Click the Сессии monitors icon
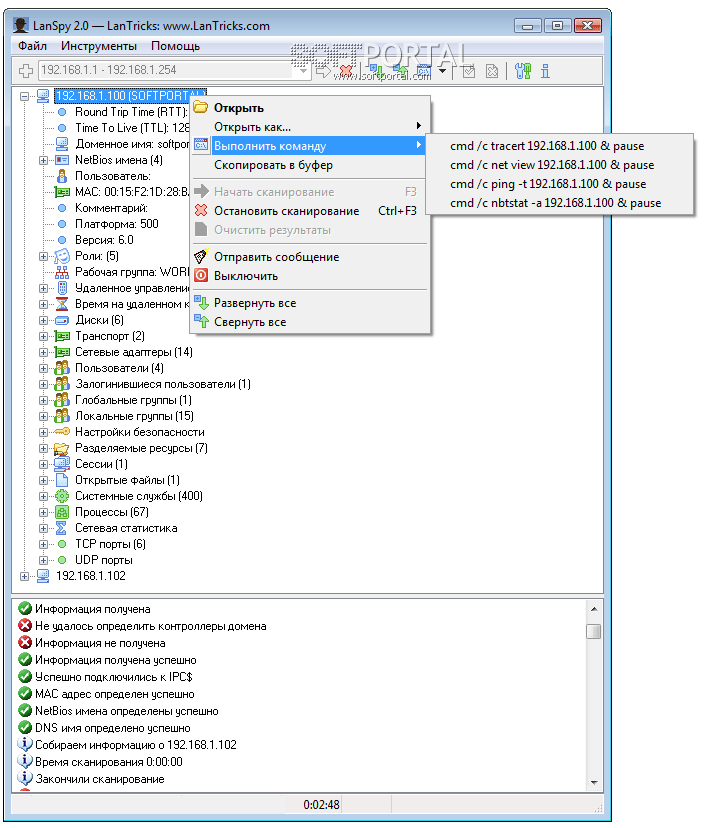The height and width of the screenshot is (828, 705). (x=62, y=464)
